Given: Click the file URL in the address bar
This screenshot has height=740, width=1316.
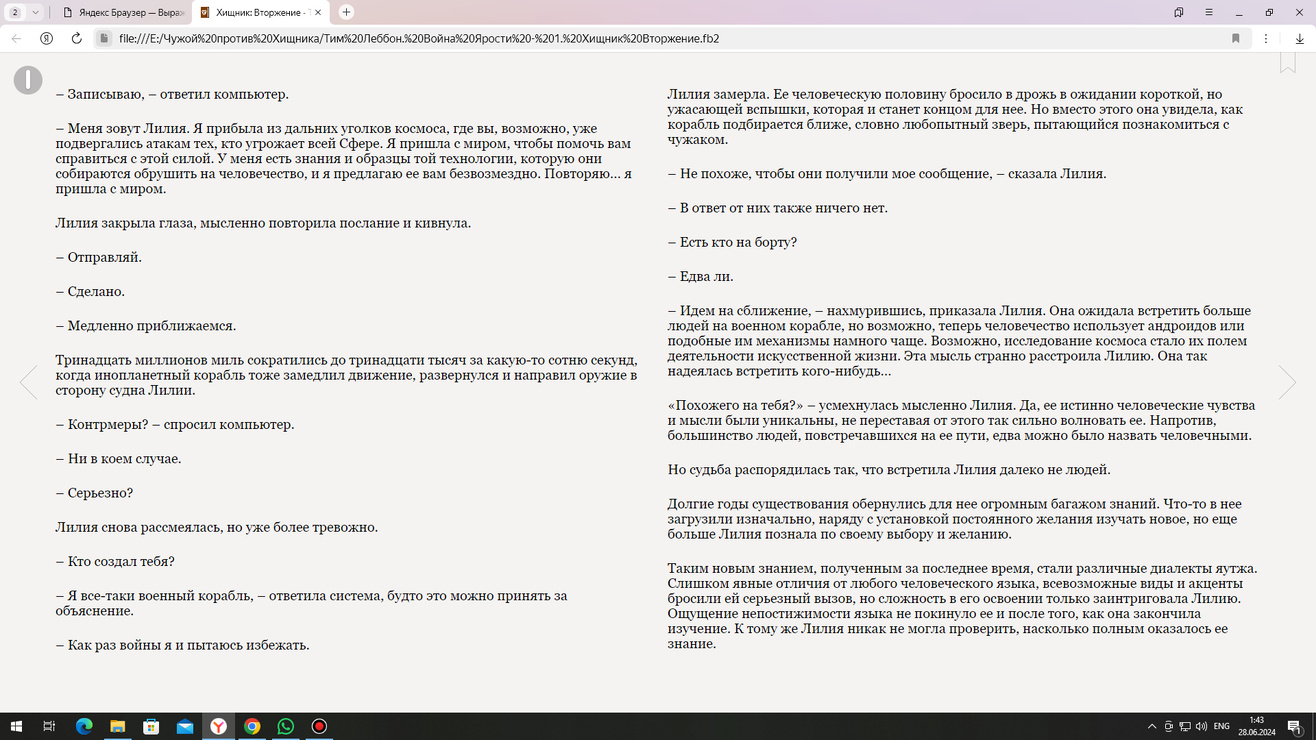Looking at the screenshot, I should tap(419, 38).
